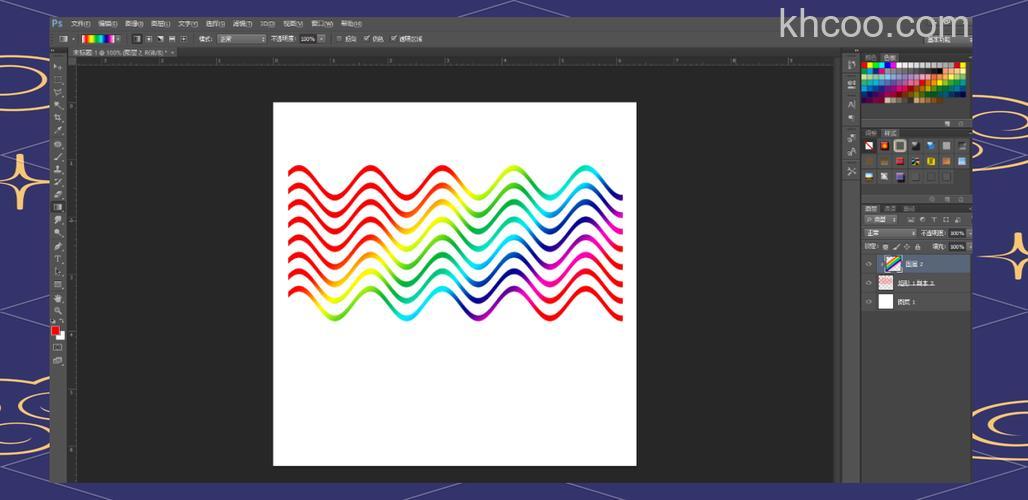Open the File menu
Screen dimensions: 1028x500
(80, 23)
